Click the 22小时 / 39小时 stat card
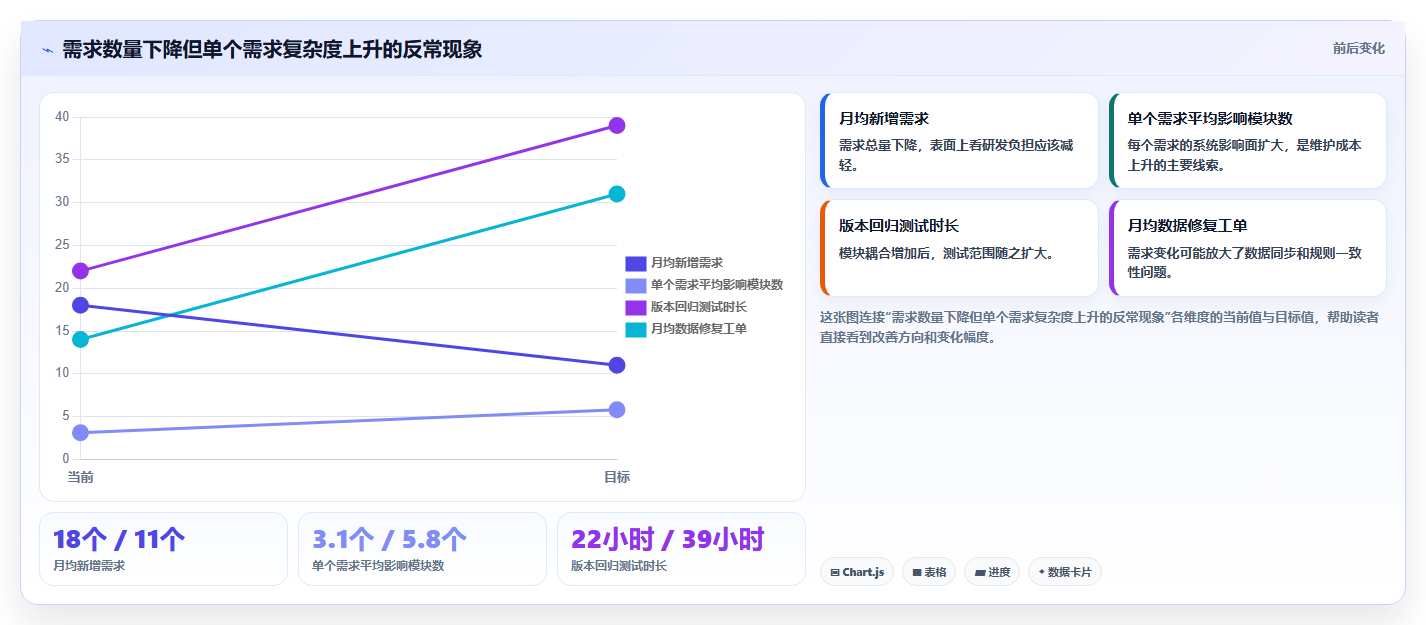The image size is (1426, 625). [x=681, y=549]
